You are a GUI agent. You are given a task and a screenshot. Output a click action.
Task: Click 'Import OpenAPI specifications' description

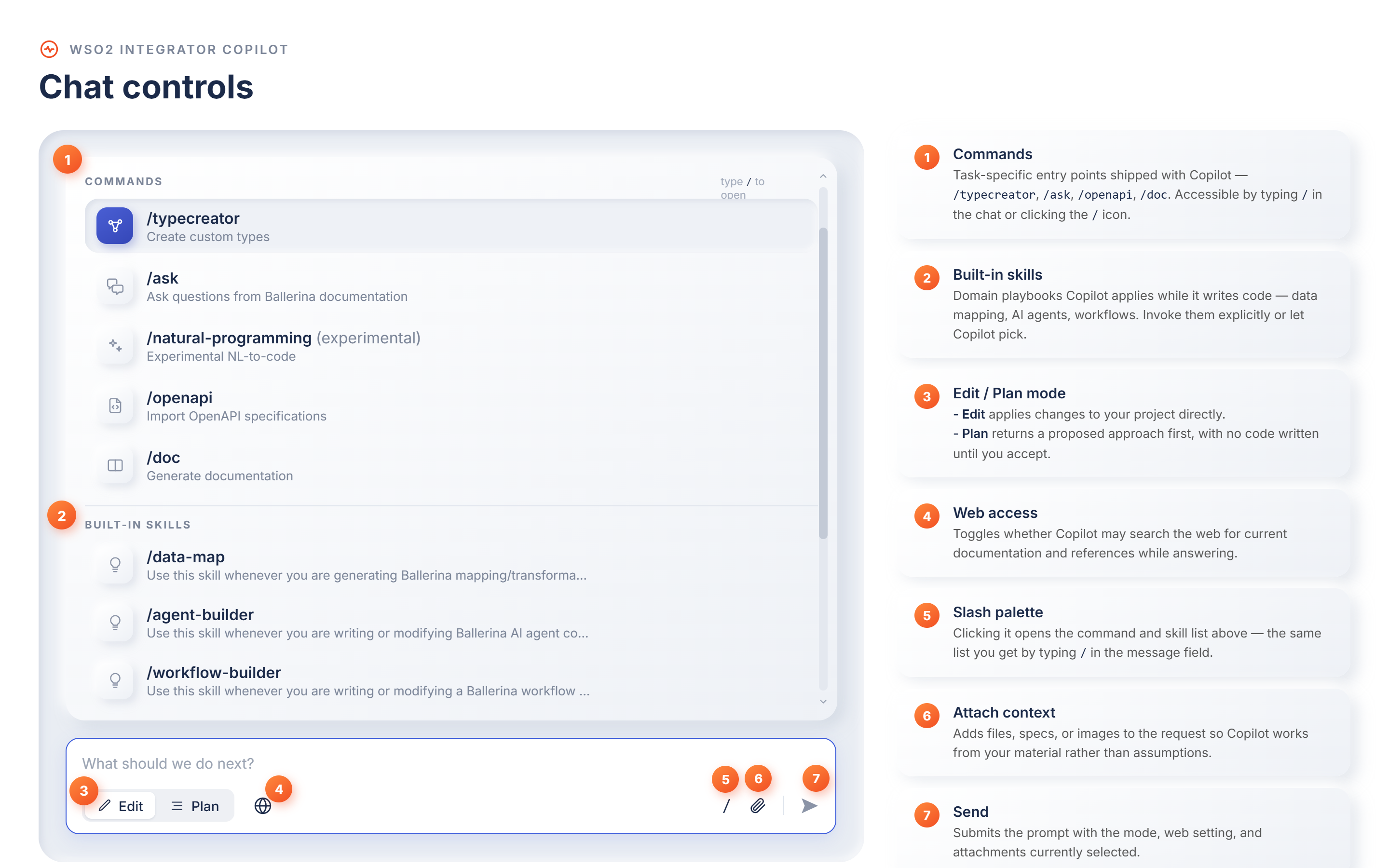pos(236,416)
